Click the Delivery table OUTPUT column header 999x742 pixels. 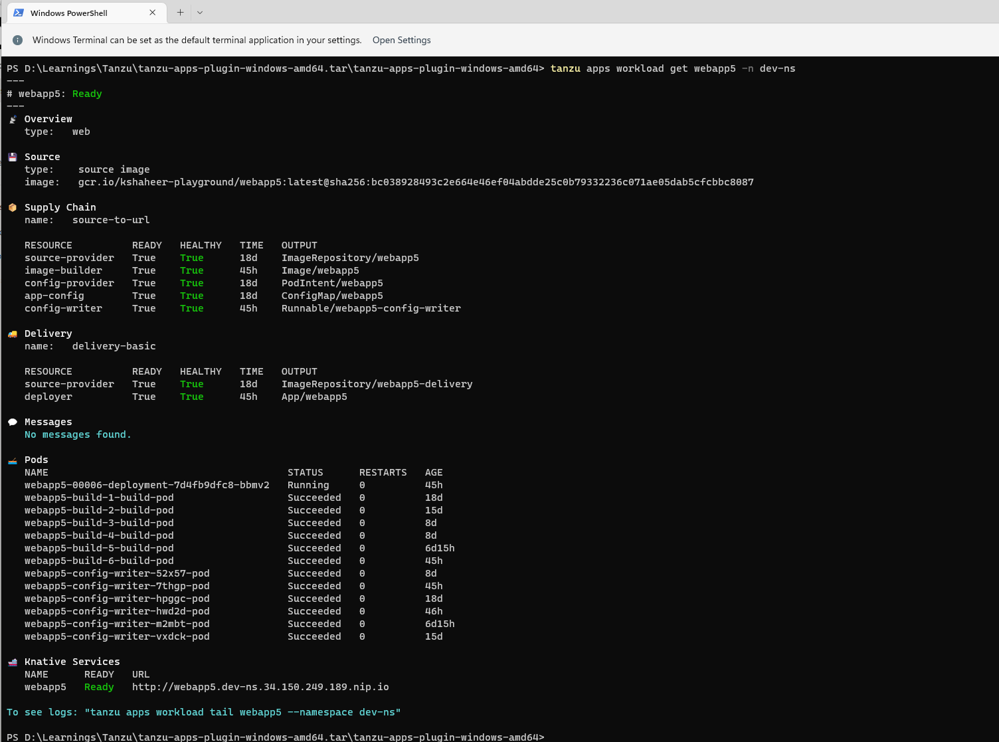[x=299, y=371]
